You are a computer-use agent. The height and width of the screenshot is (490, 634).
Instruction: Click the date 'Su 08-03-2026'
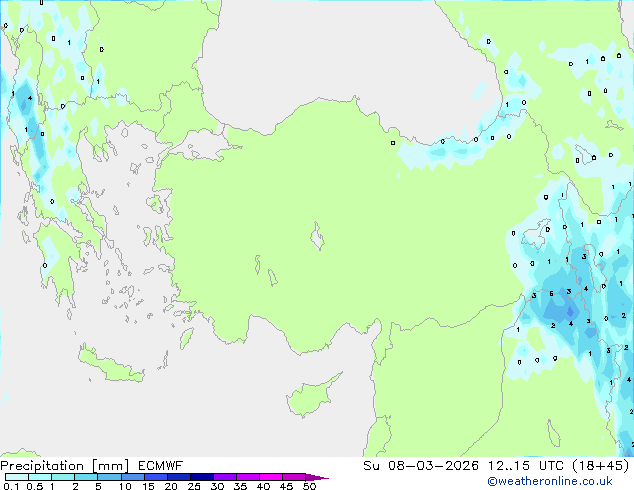pos(421,466)
